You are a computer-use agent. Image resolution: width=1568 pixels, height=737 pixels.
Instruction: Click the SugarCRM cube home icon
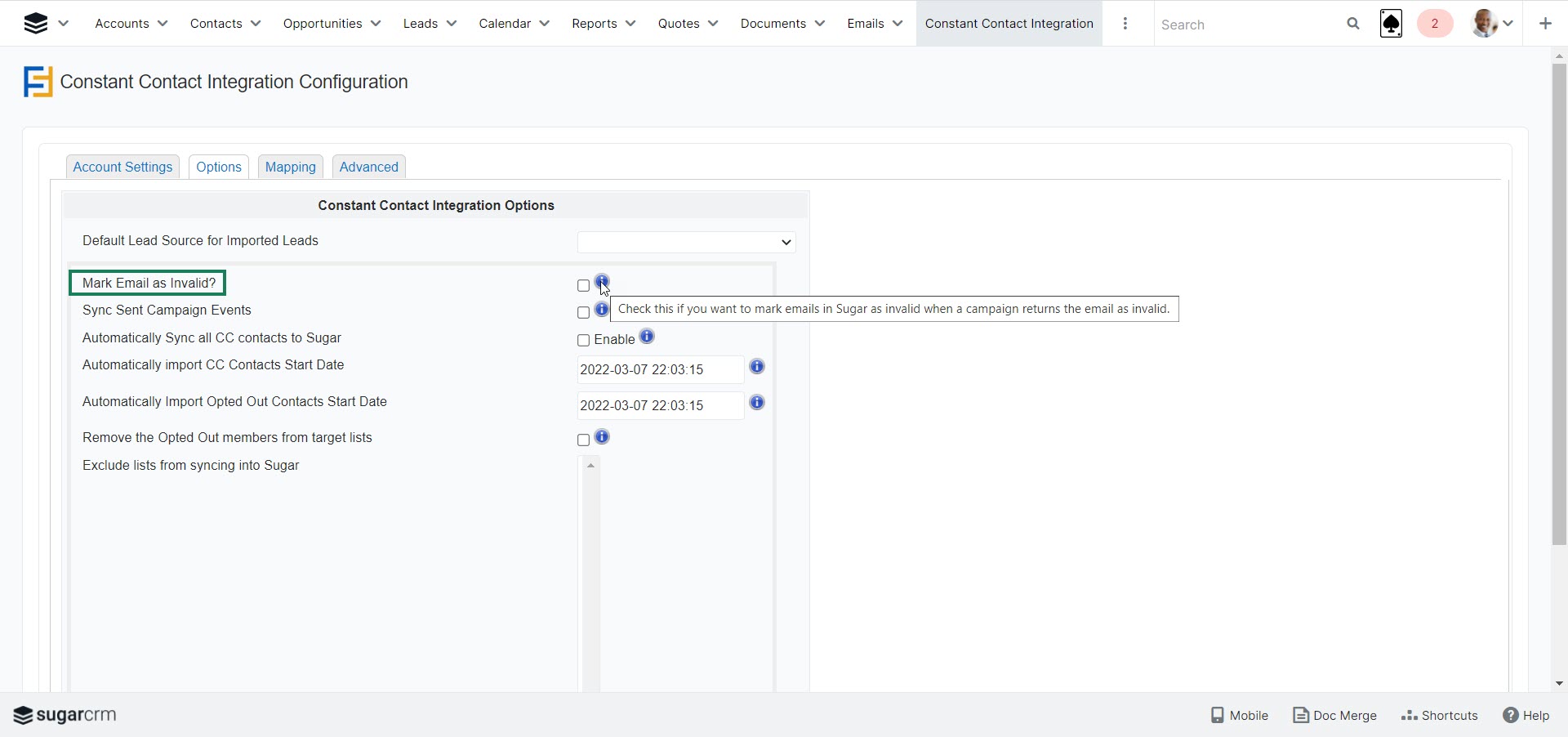click(x=35, y=24)
